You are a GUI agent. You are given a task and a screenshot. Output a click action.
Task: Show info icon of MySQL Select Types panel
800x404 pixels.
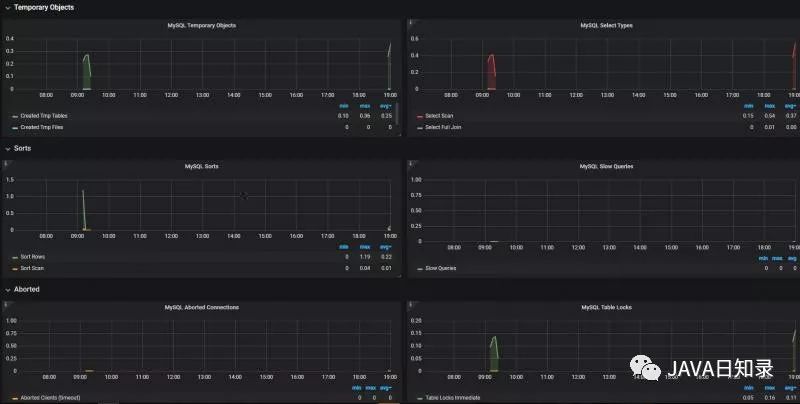pyautogui.click(x=411, y=22)
